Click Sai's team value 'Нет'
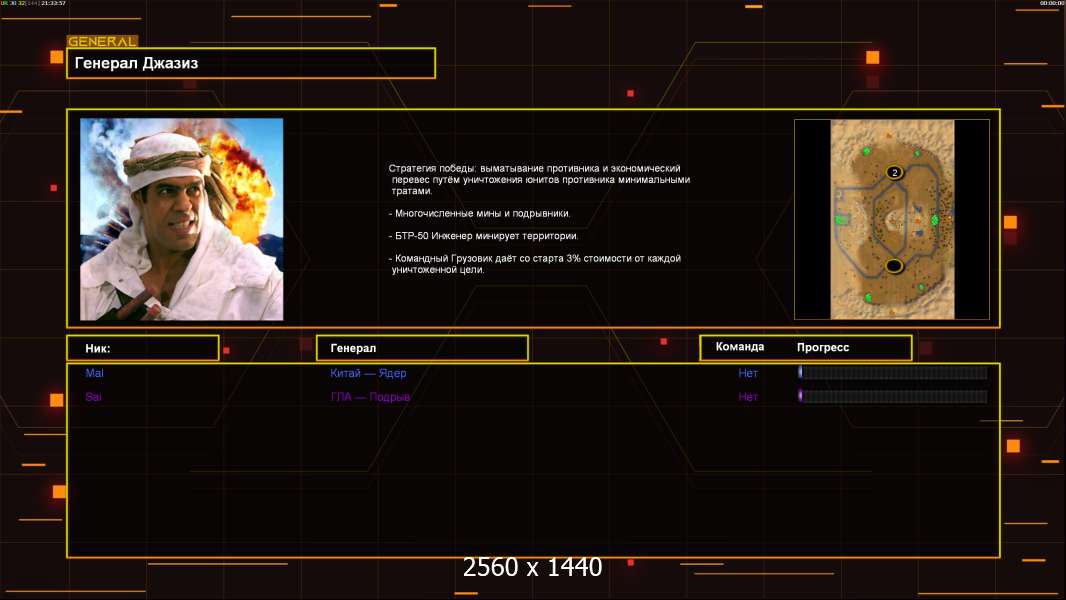Screen dimensions: 1066x600 pos(748,397)
